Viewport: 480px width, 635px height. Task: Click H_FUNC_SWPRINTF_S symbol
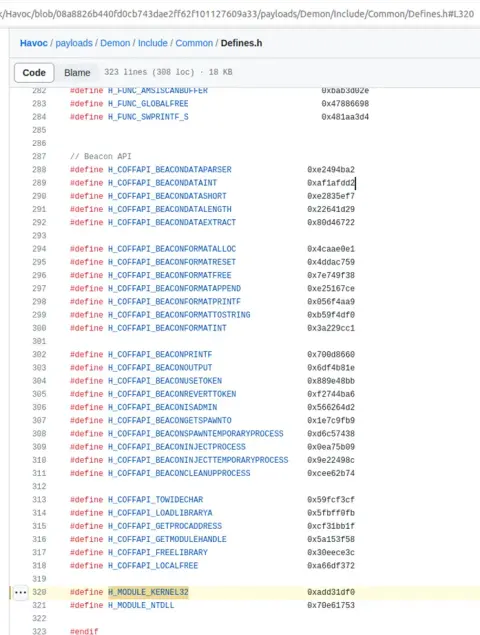click(x=148, y=117)
